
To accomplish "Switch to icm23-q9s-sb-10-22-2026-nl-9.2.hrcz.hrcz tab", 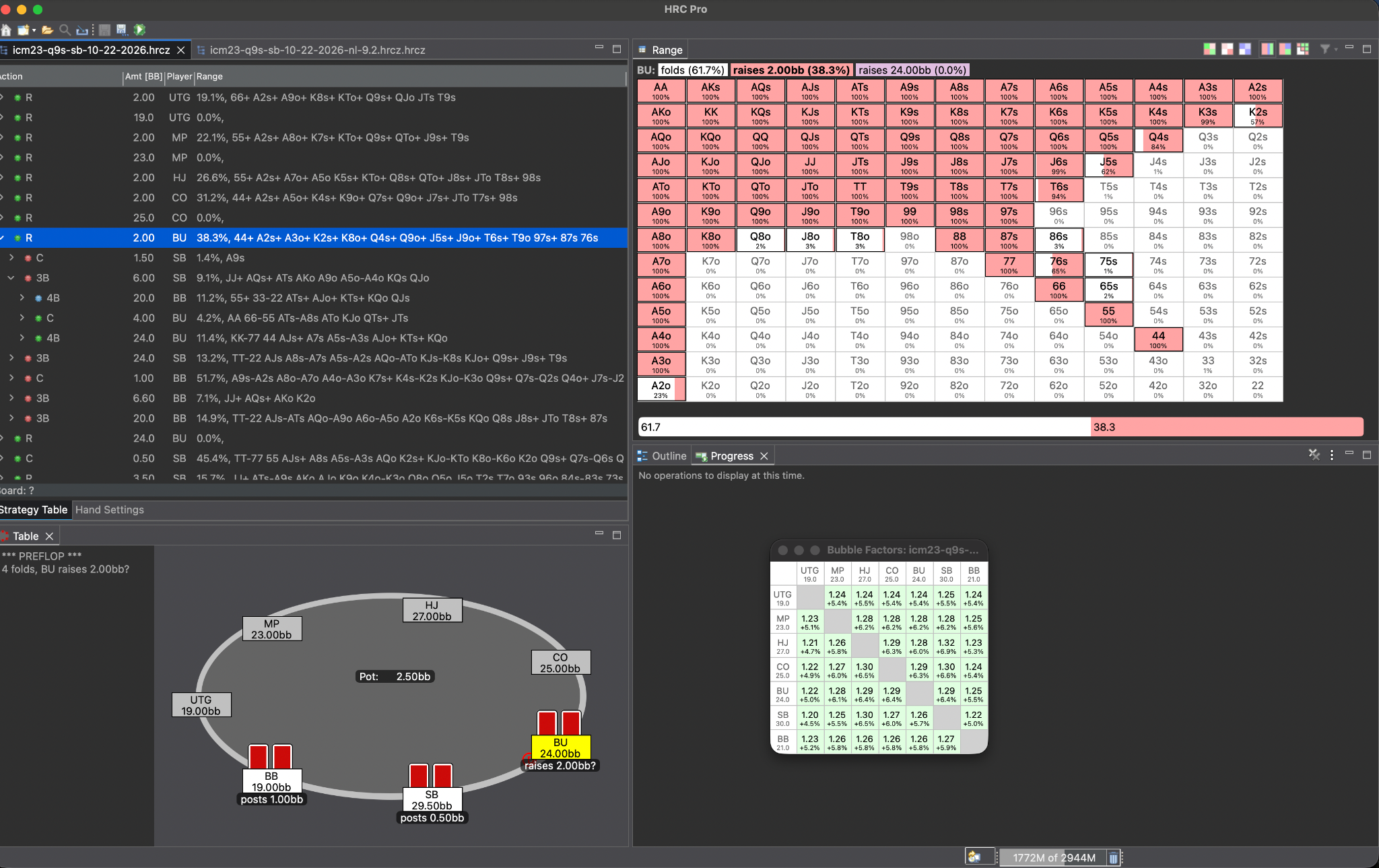I will click(x=317, y=50).
